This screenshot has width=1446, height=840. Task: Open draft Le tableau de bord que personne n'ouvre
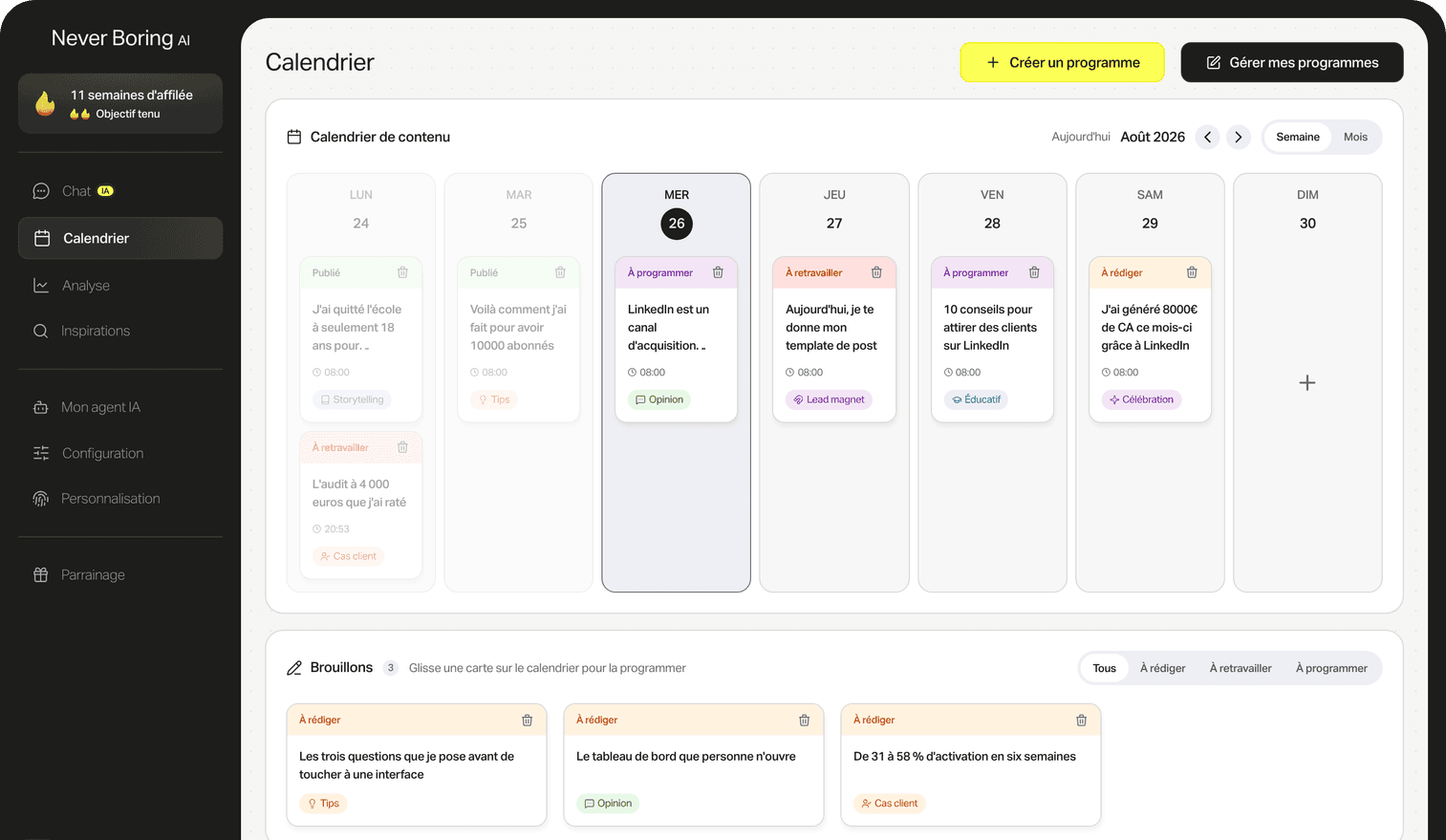[694, 765]
